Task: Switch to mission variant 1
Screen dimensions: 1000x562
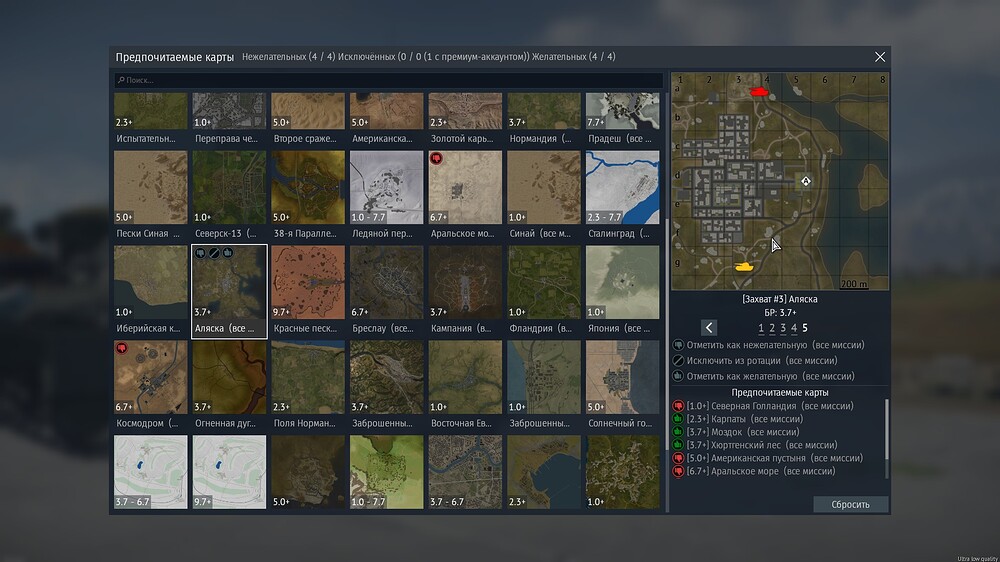Action: pos(761,328)
